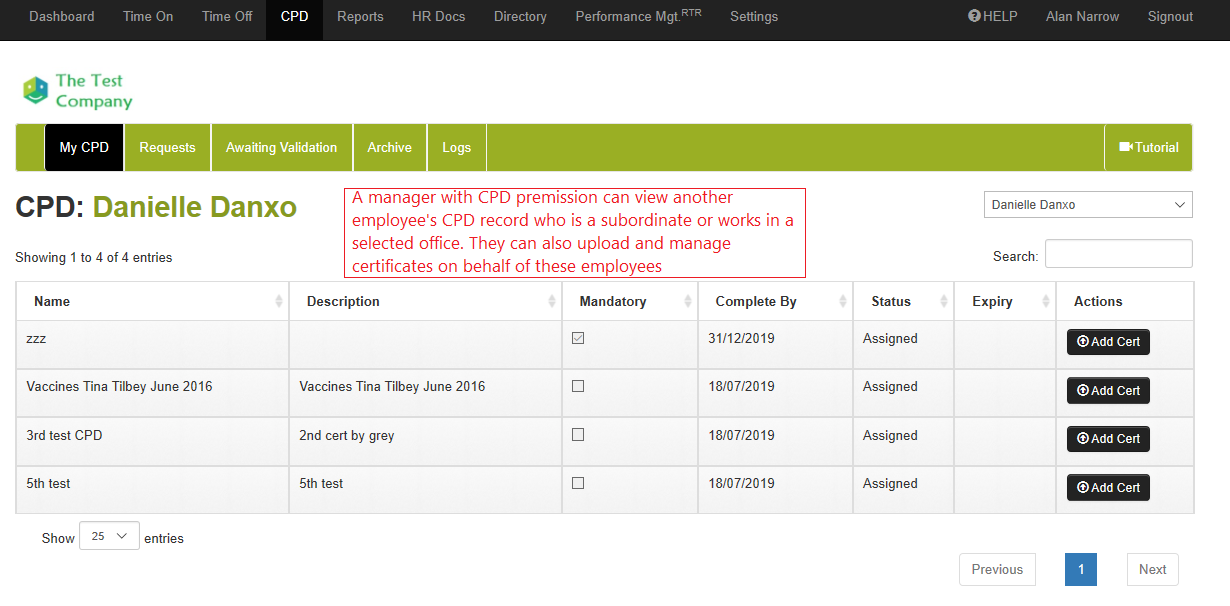
Task: Add Cert for 3rd test CPD
Action: coord(1108,439)
